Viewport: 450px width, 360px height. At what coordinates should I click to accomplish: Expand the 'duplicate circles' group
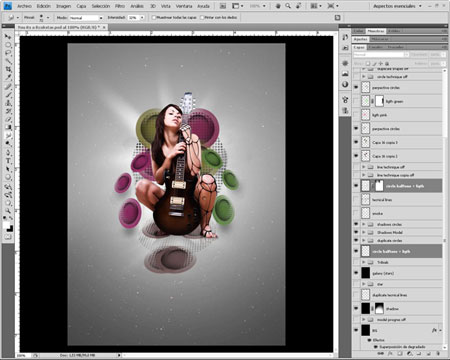tap(364, 240)
